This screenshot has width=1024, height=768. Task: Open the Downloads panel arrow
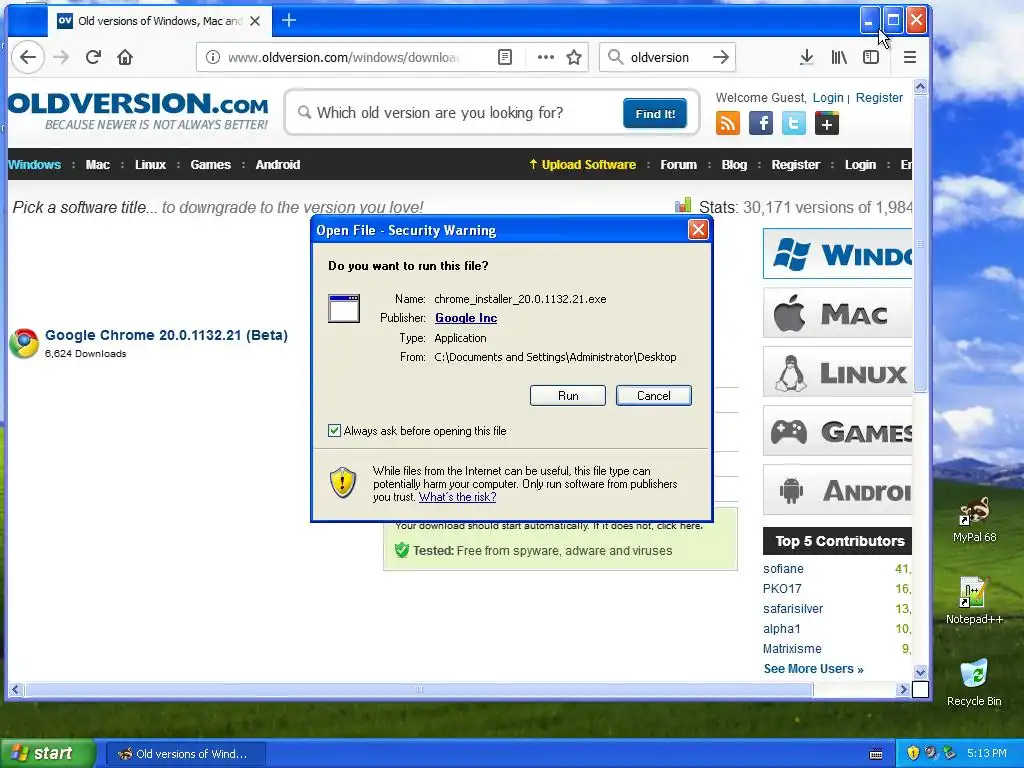click(807, 57)
